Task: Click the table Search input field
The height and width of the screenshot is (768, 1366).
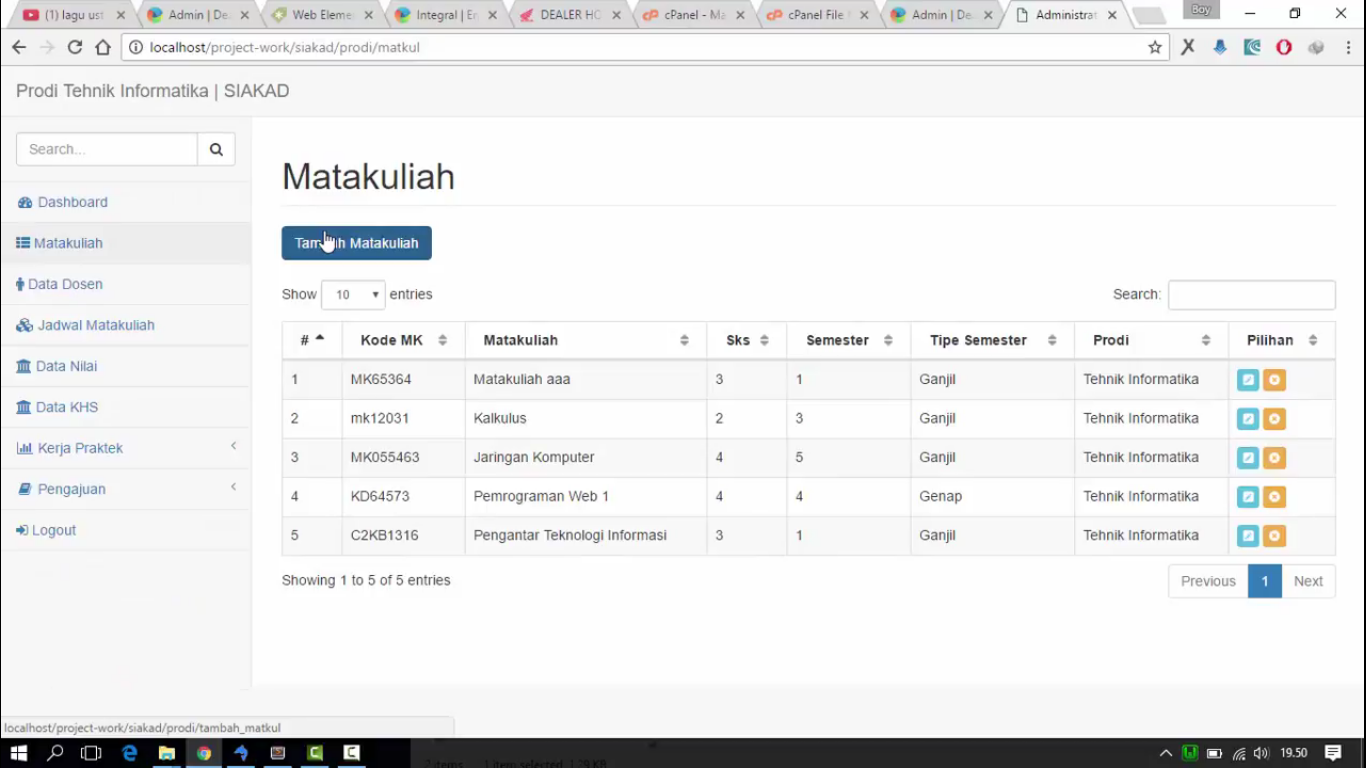Action: point(1251,295)
